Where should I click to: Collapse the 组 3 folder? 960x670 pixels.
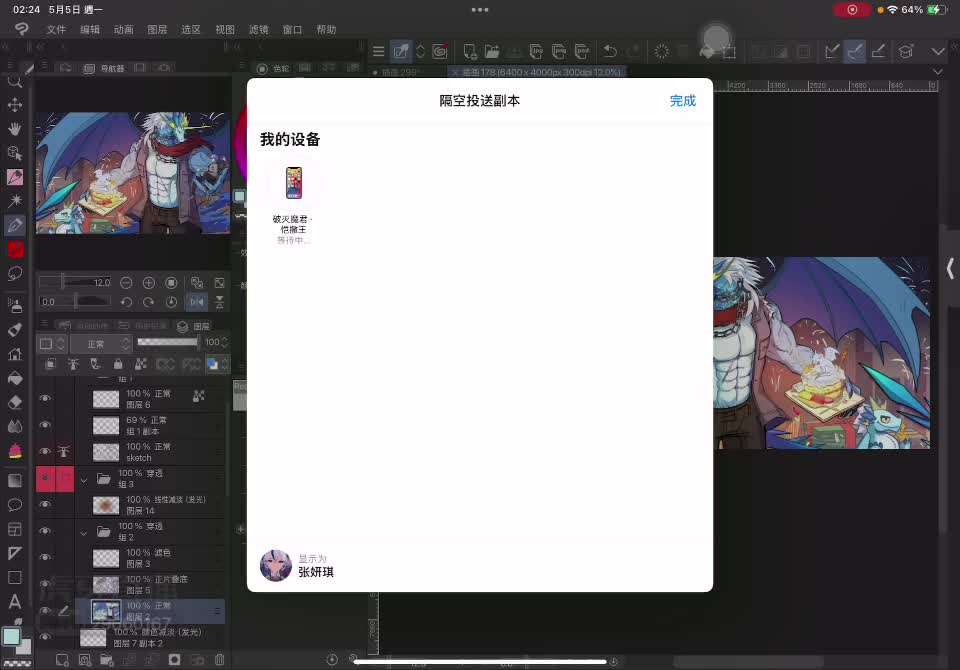click(x=84, y=479)
